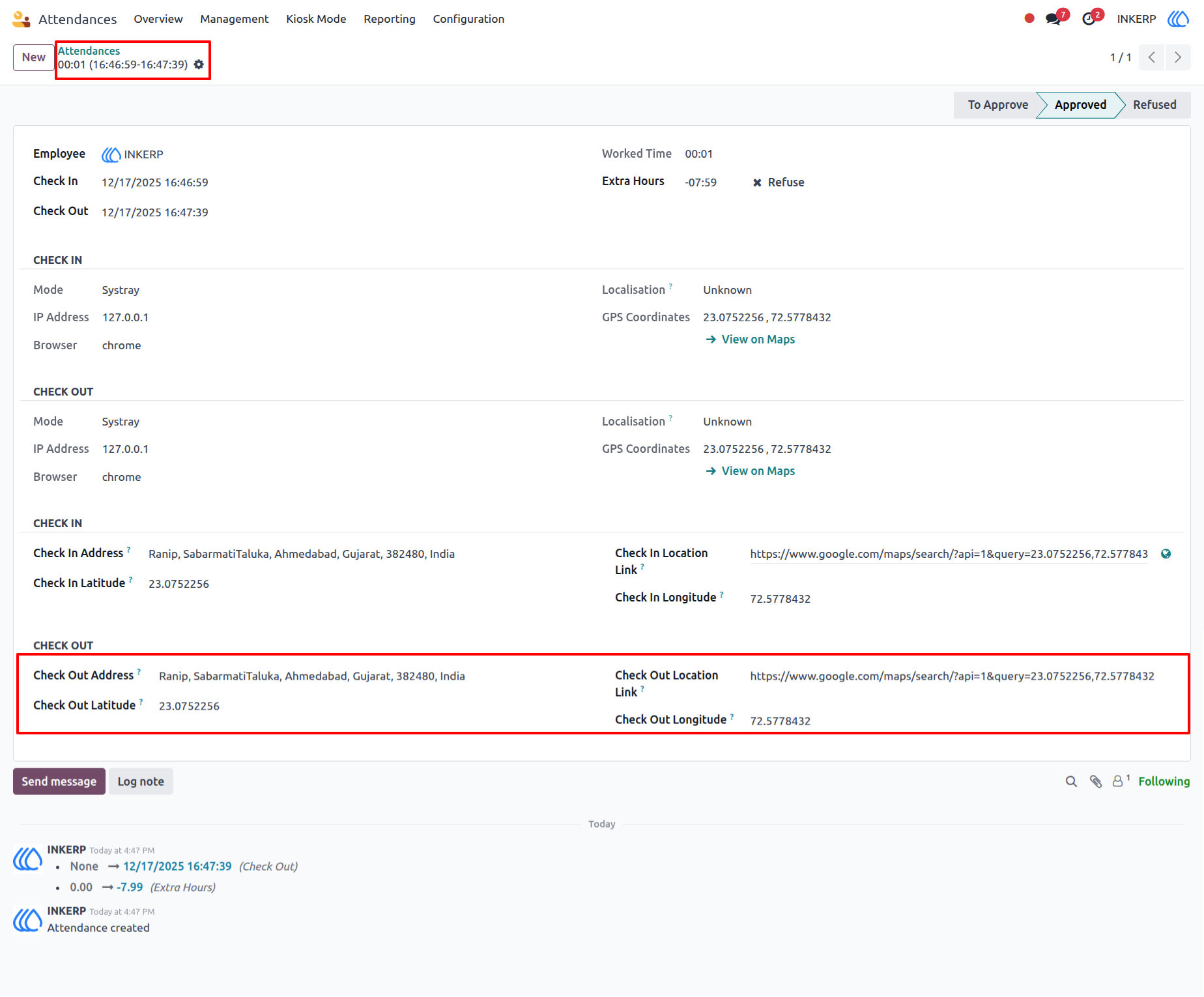Go to next record arrow
Screen dimensions: 1204x997
pyautogui.click(x=1178, y=57)
